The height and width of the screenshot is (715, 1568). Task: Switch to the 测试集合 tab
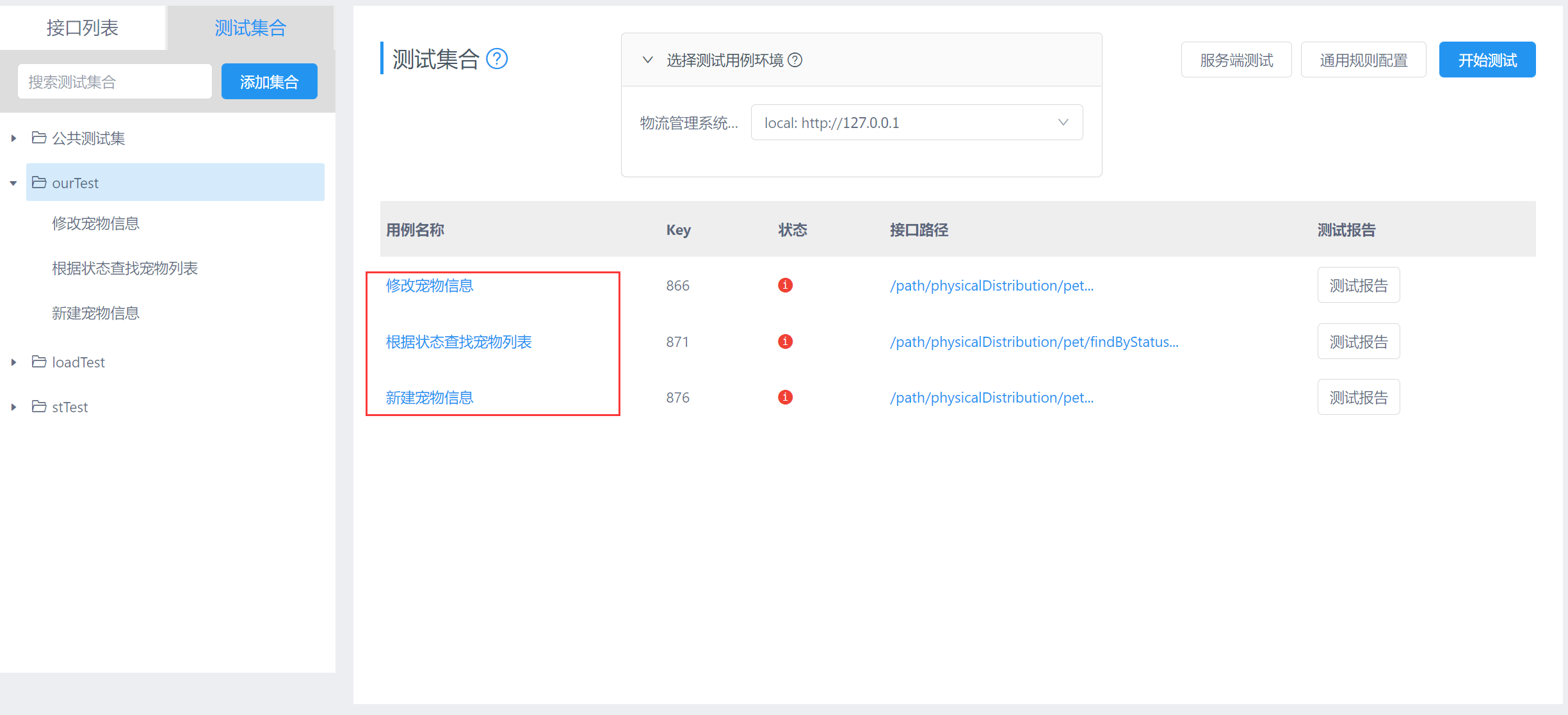pyautogui.click(x=249, y=27)
